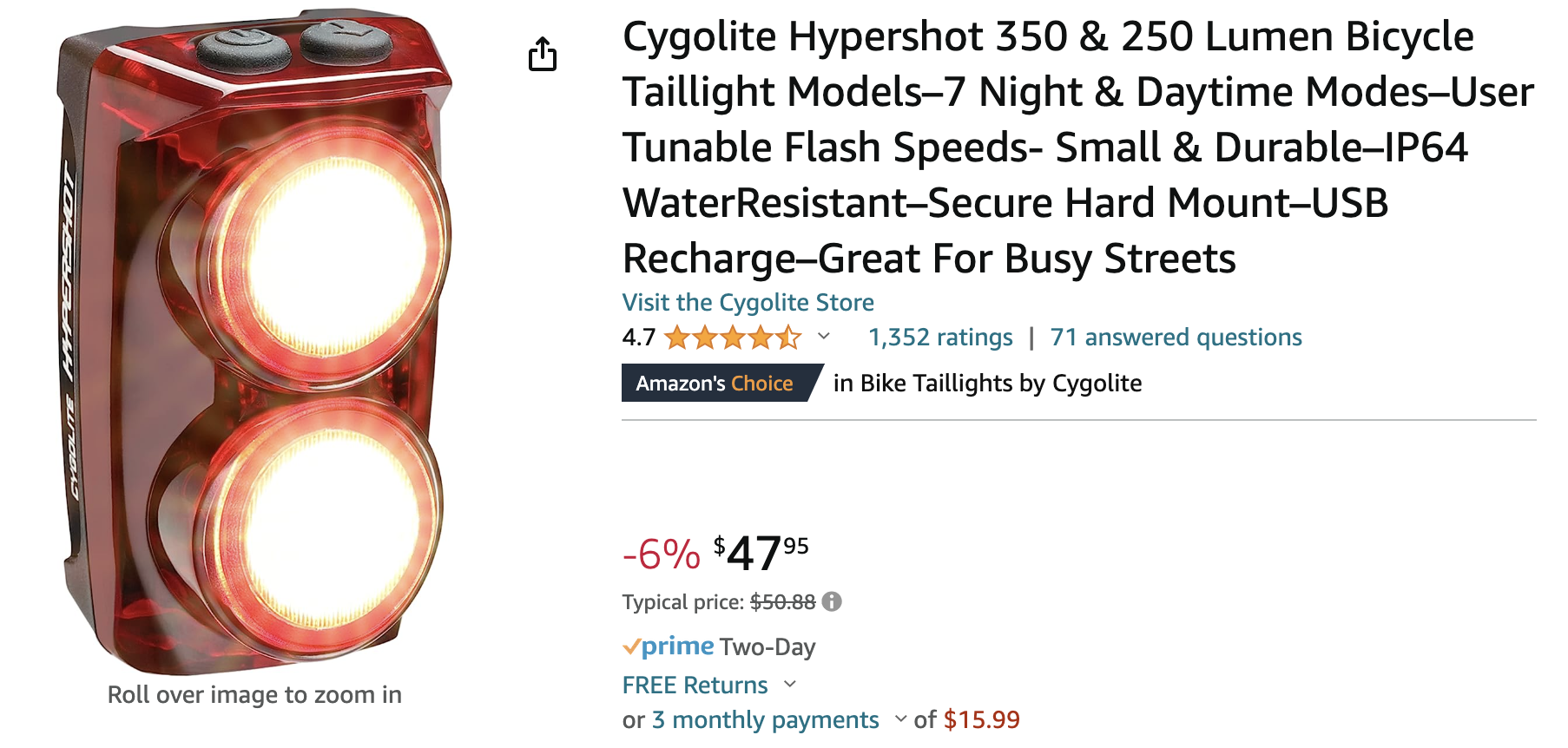Click the five-star rating graphic
The height and width of the screenshot is (748, 1568).
[733, 337]
